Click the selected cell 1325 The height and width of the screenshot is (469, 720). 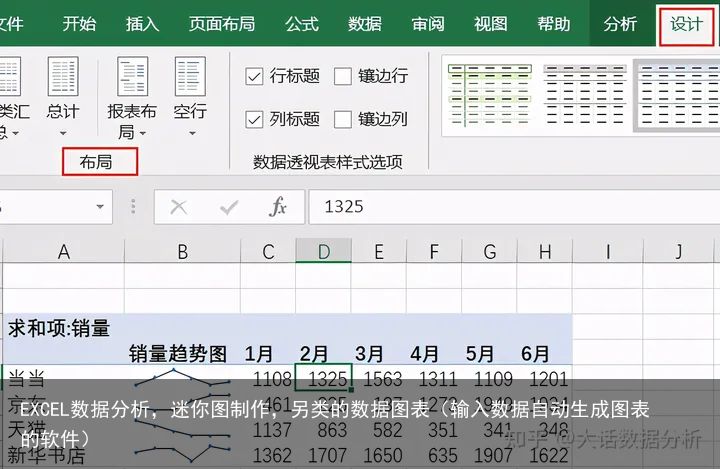pos(324,377)
